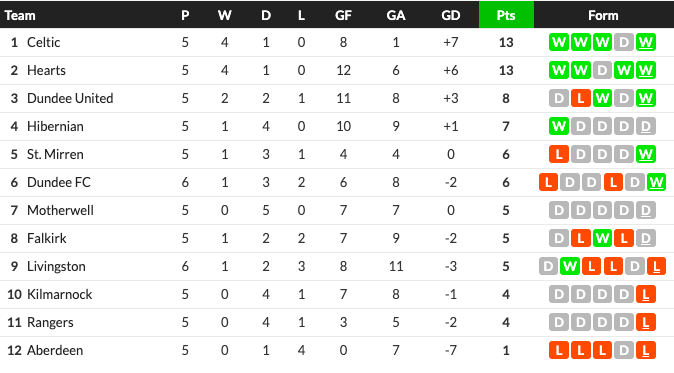Click Hibernian's green W form badge

pos(559,126)
